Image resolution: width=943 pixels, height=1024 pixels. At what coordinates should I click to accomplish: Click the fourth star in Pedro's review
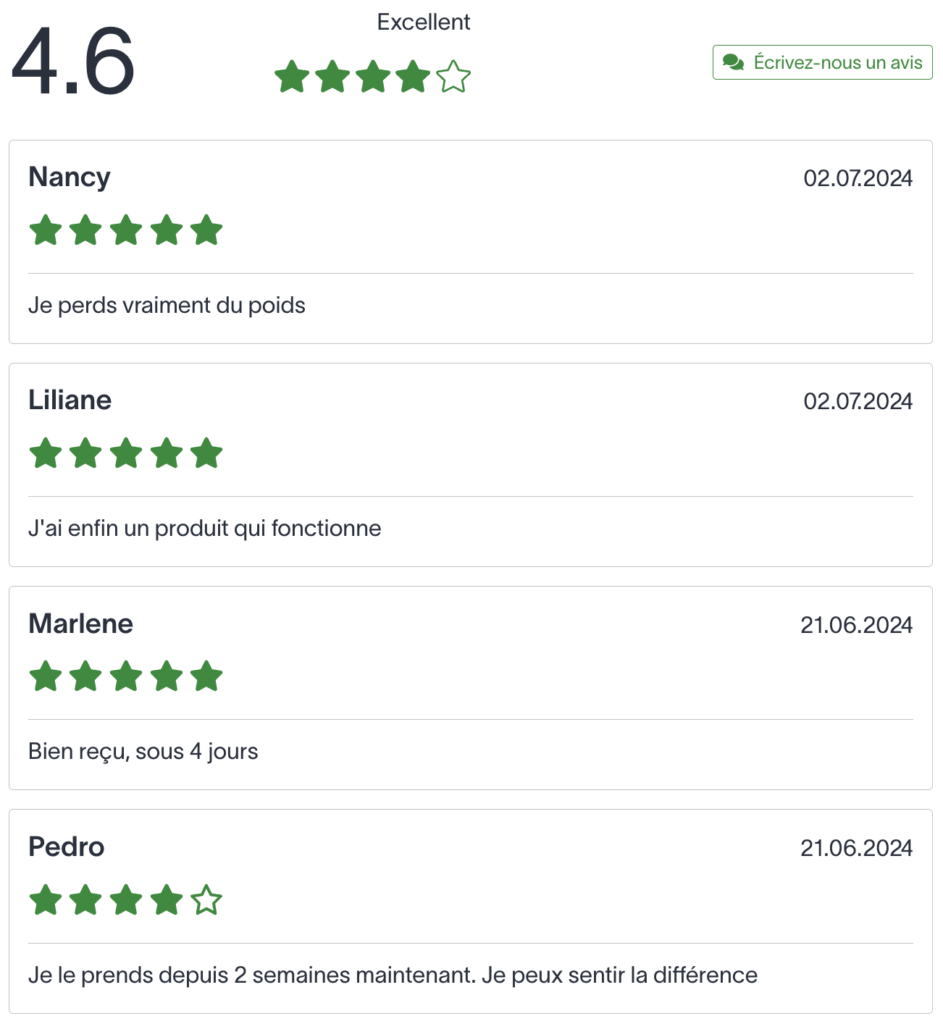click(167, 900)
